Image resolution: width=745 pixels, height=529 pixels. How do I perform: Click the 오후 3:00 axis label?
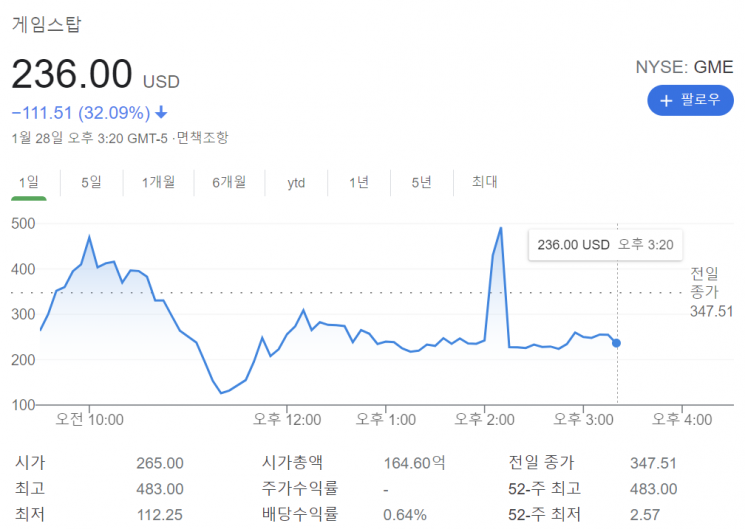click(x=583, y=420)
